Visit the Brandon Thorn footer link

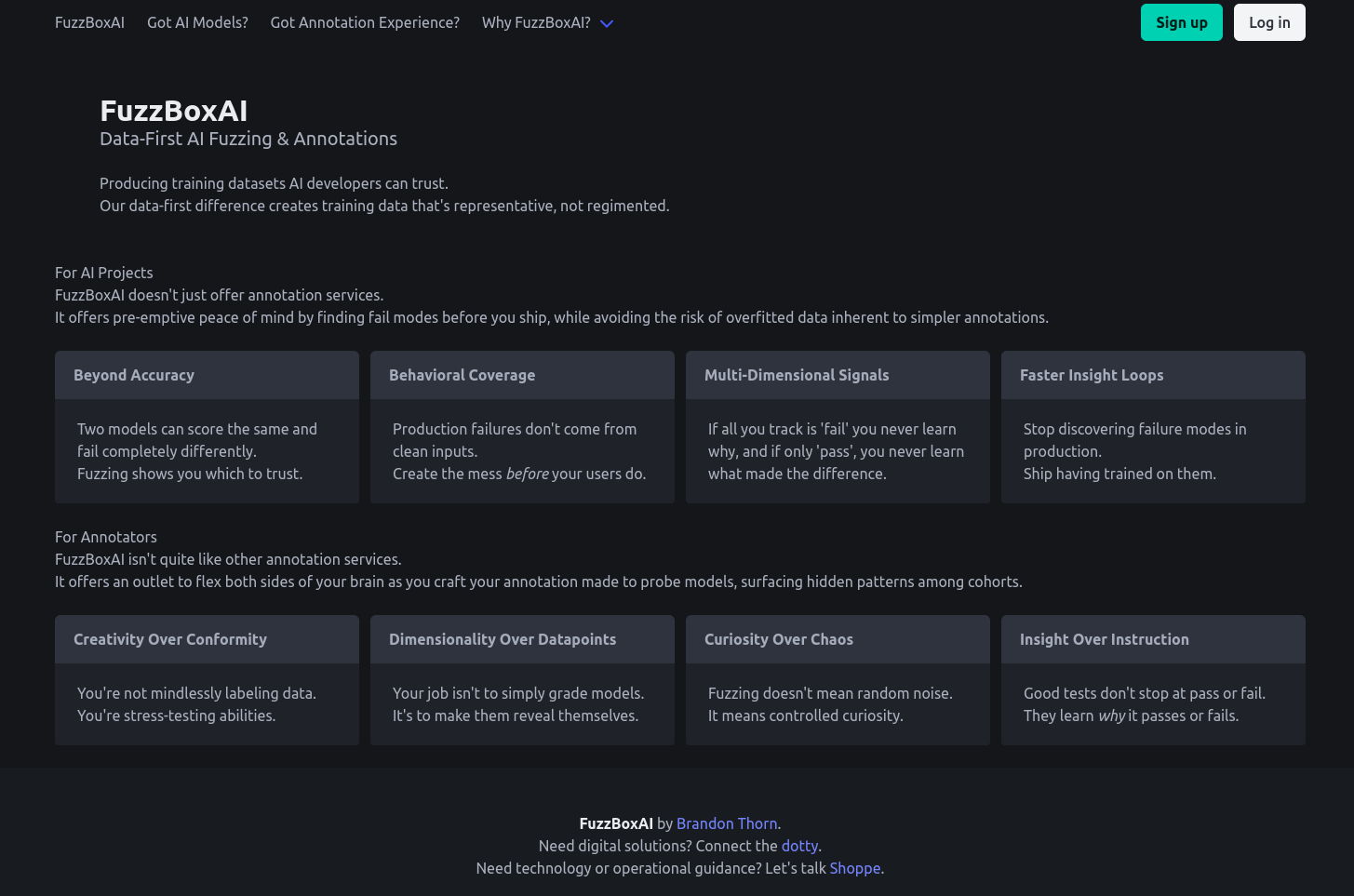pyautogui.click(x=726, y=823)
